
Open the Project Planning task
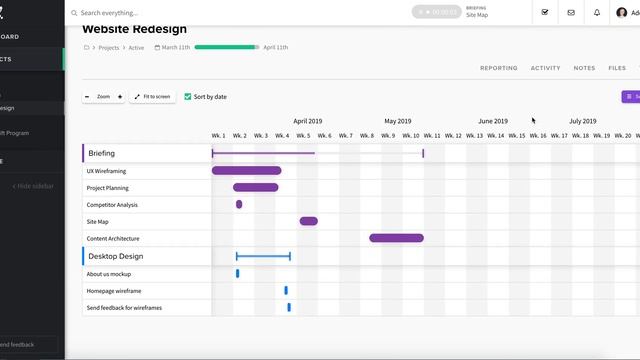point(107,188)
